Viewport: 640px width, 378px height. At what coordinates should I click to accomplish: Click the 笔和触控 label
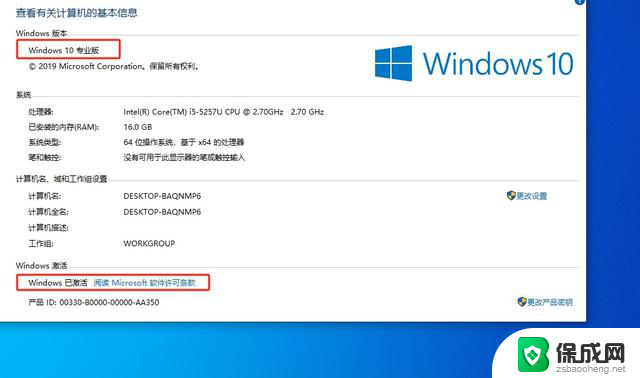pos(44,157)
